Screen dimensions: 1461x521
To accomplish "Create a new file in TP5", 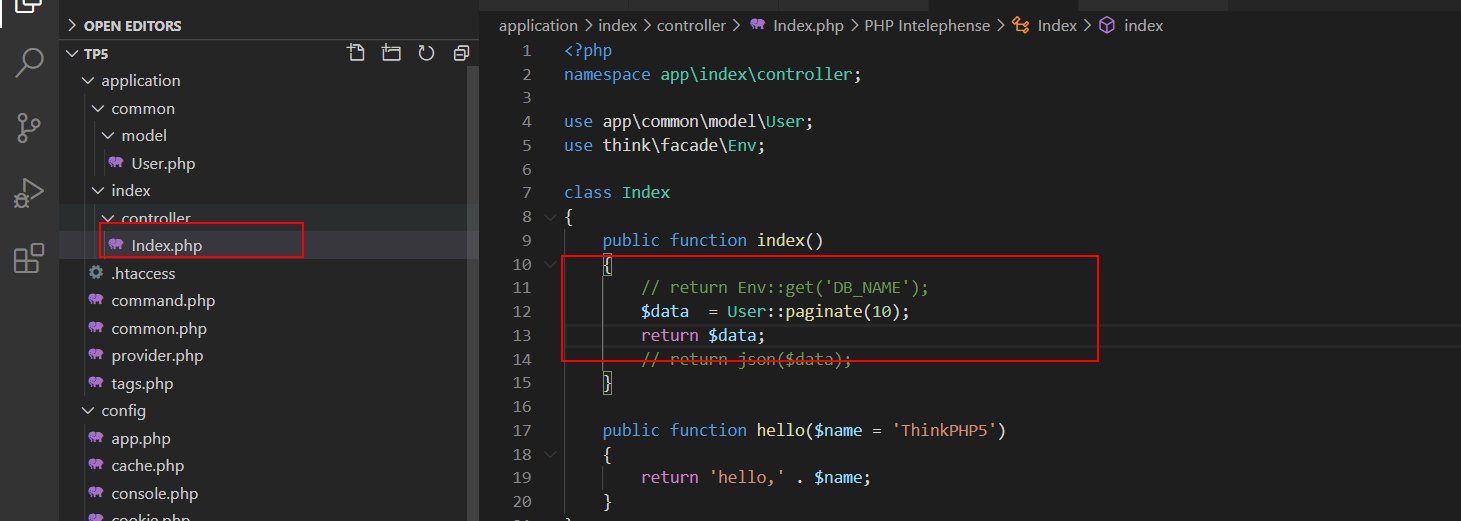I will tap(355, 53).
